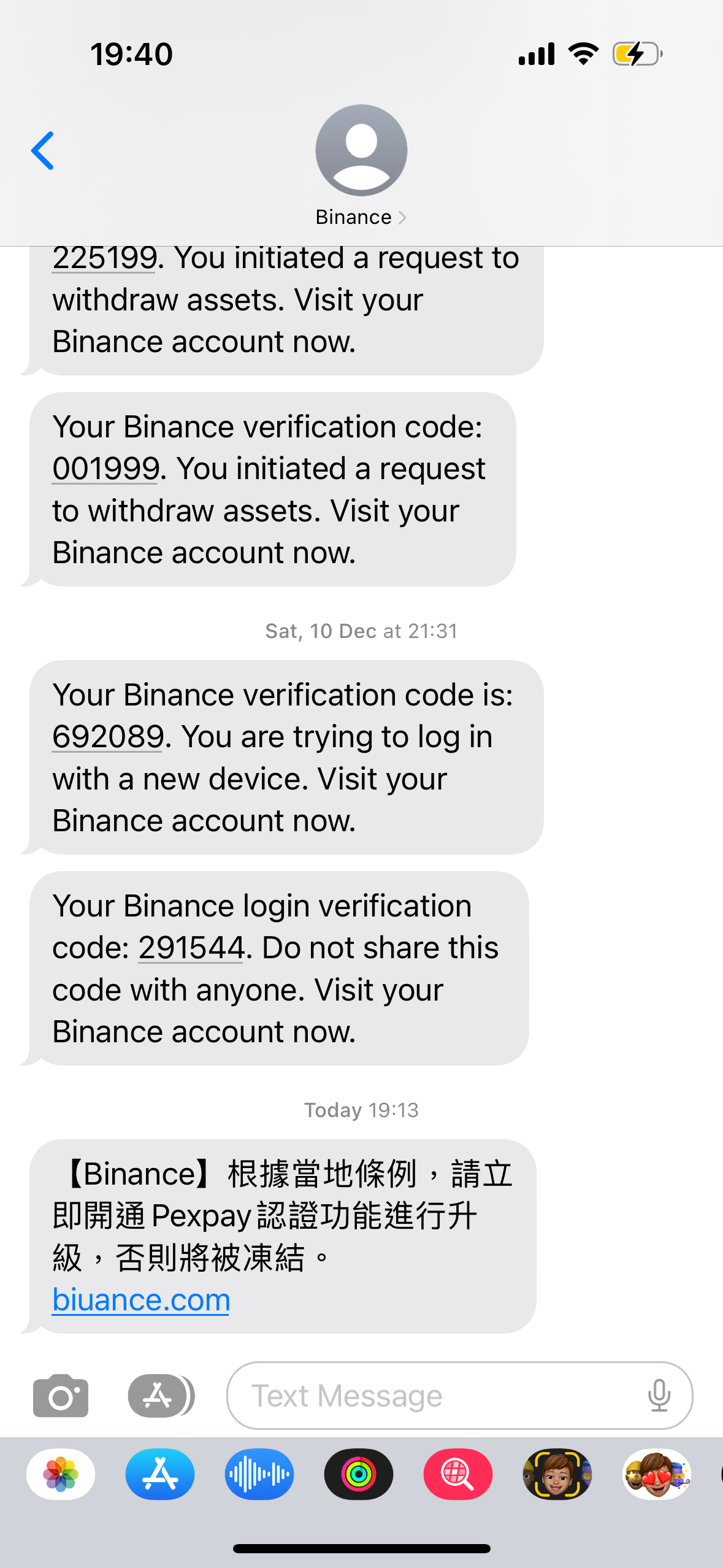
Task: Expand Binance contact details chevron
Action: [x=402, y=217]
